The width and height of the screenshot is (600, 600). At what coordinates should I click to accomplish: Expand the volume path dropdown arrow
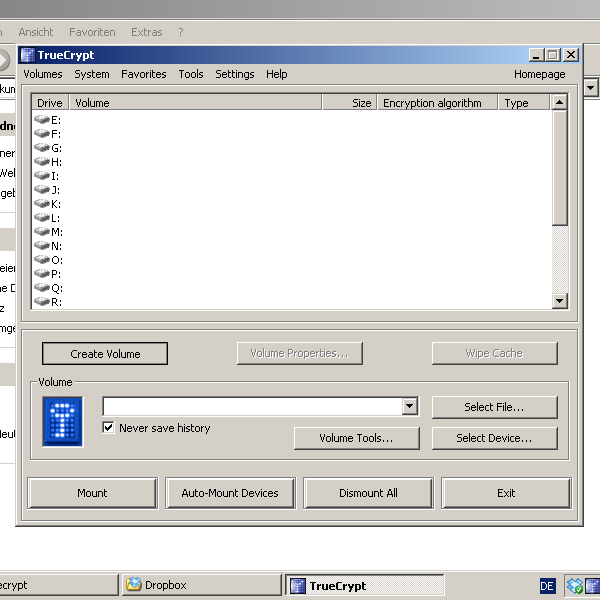click(409, 406)
